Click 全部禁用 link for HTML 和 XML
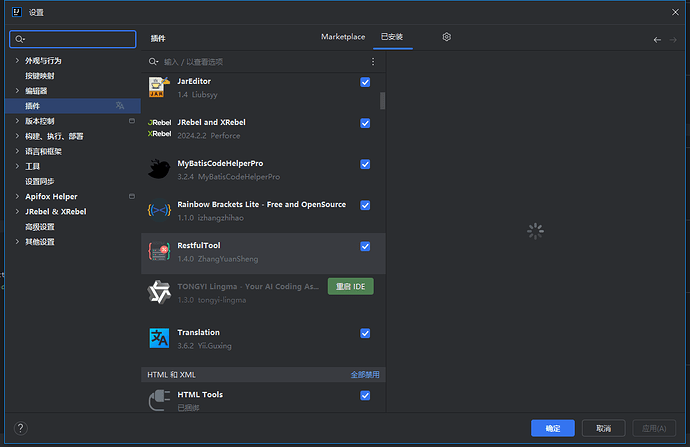Screen dimensions: 690x447 click(x=365, y=374)
